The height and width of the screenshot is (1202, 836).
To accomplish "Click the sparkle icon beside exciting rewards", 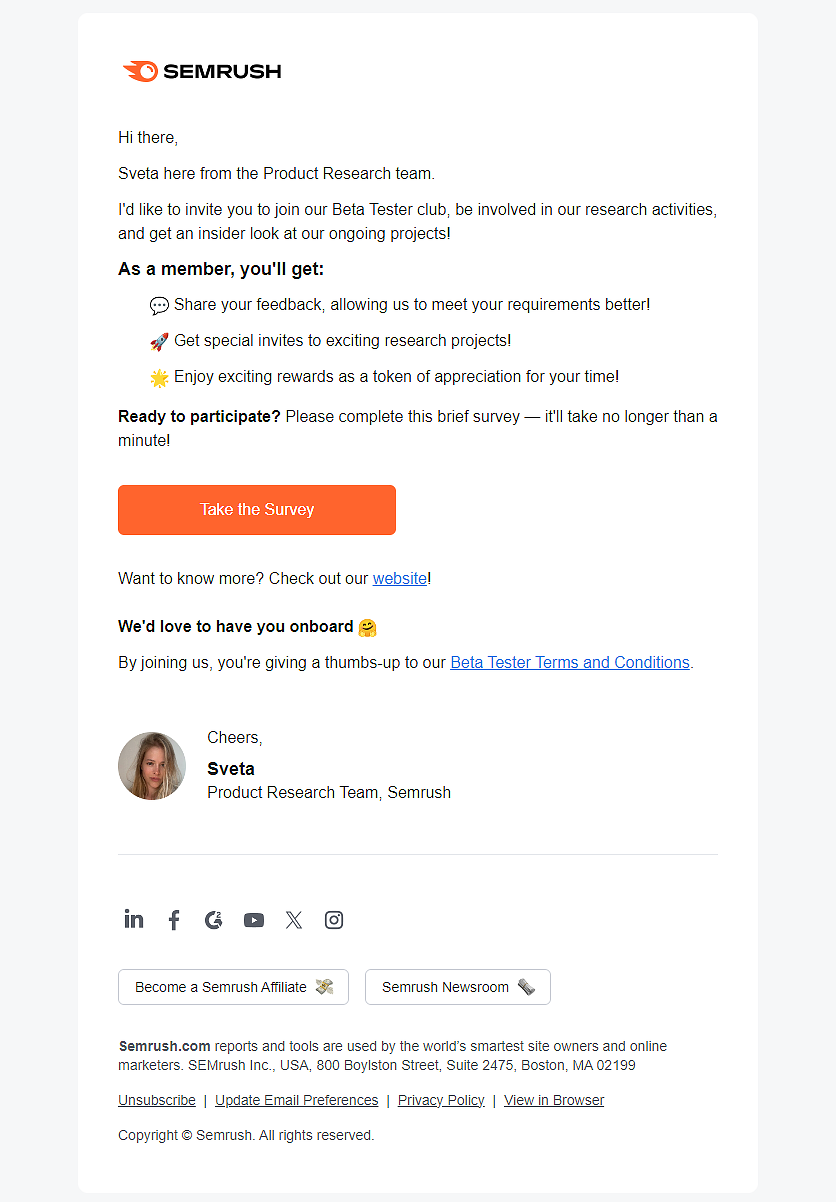I will click(x=159, y=376).
